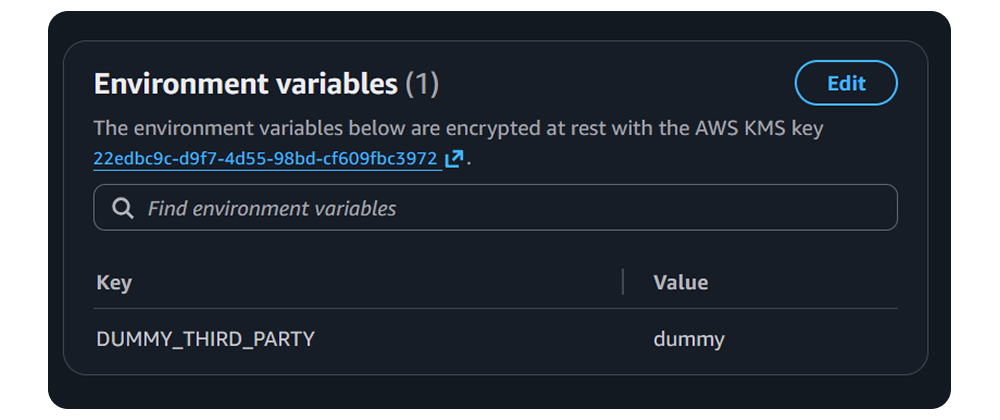Image resolution: width=1000 pixels, height=420 pixels.
Task: Click the external link icon after KMS key
Action: pos(454,159)
